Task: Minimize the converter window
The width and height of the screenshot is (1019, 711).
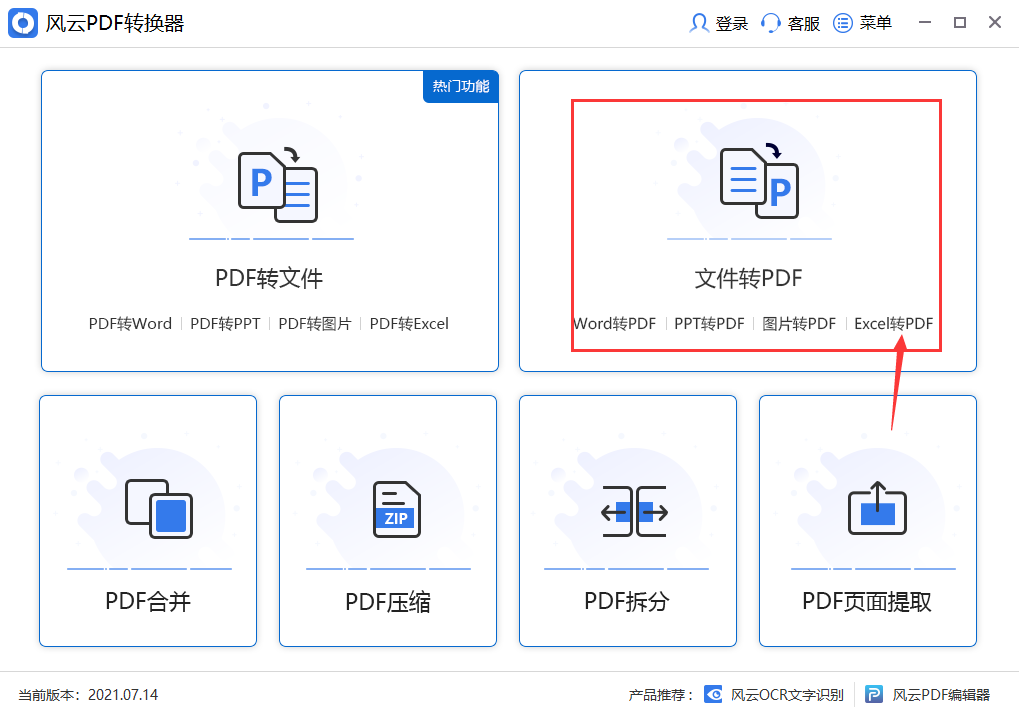Action: (x=925, y=23)
